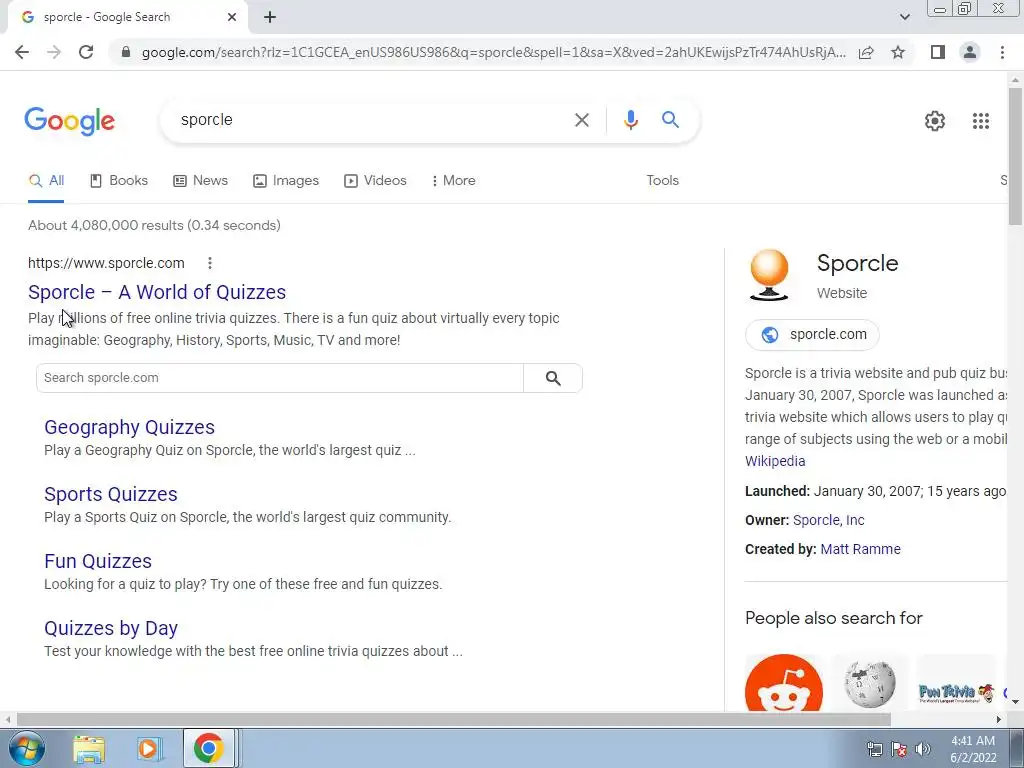Screen dimensions: 1024x768
Task: Open the Fun Trivia thumbnail
Action: [956, 682]
